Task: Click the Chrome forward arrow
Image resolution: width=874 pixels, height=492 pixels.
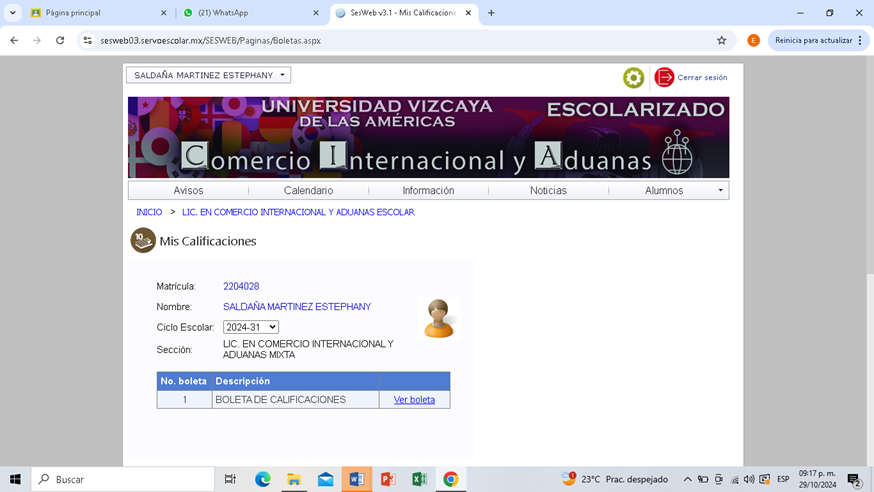Action: pyautogui.click(x=37, y=40)
